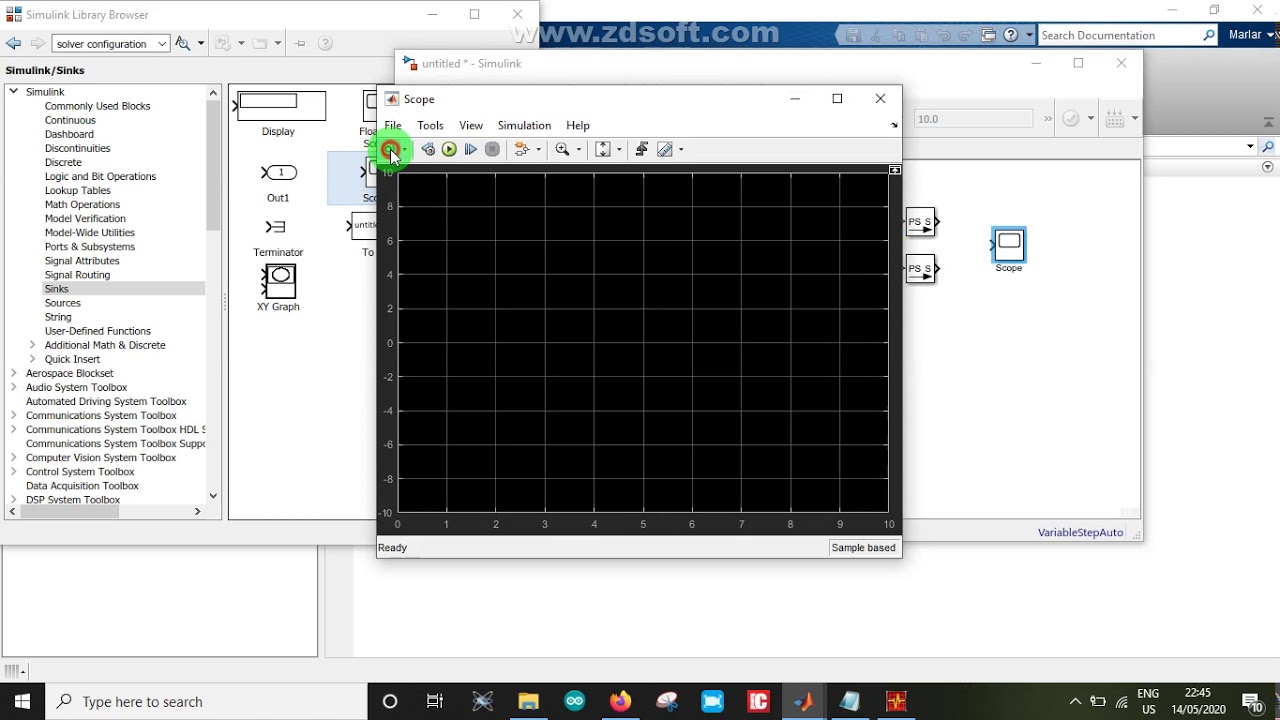Open measurements dropdown arrow in Scope
Image resolution: width=1280 pixels, height=720 pixels.
pos(681,150)
